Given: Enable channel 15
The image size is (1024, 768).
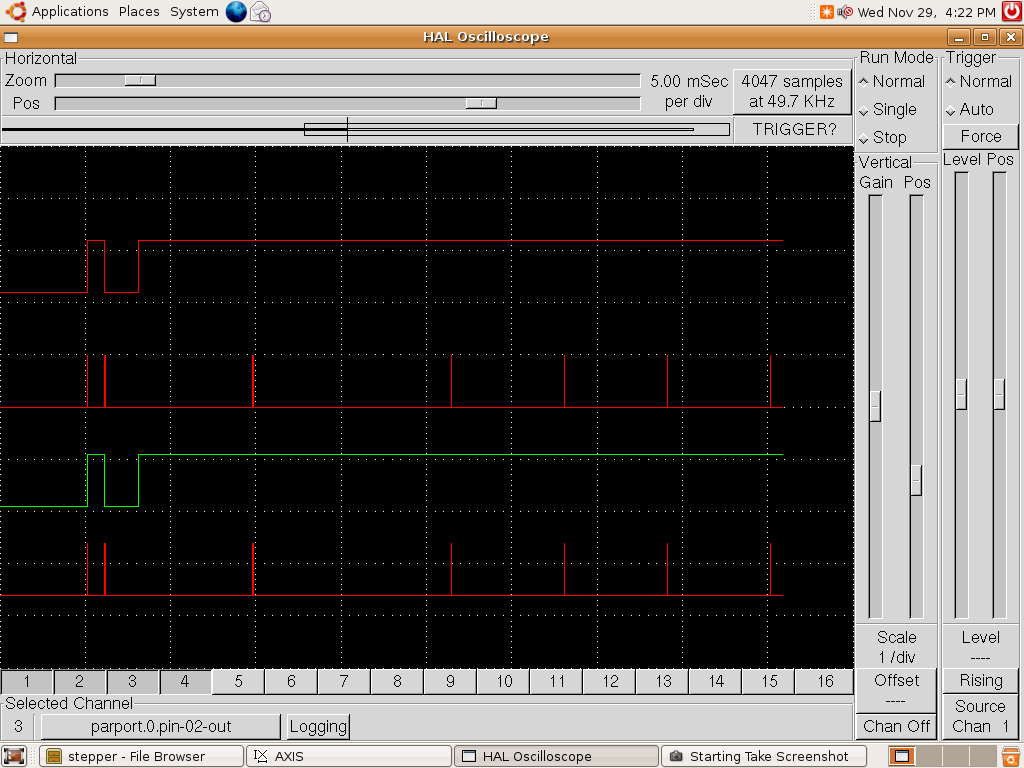Looking at the screenshot, I should 769,682.
